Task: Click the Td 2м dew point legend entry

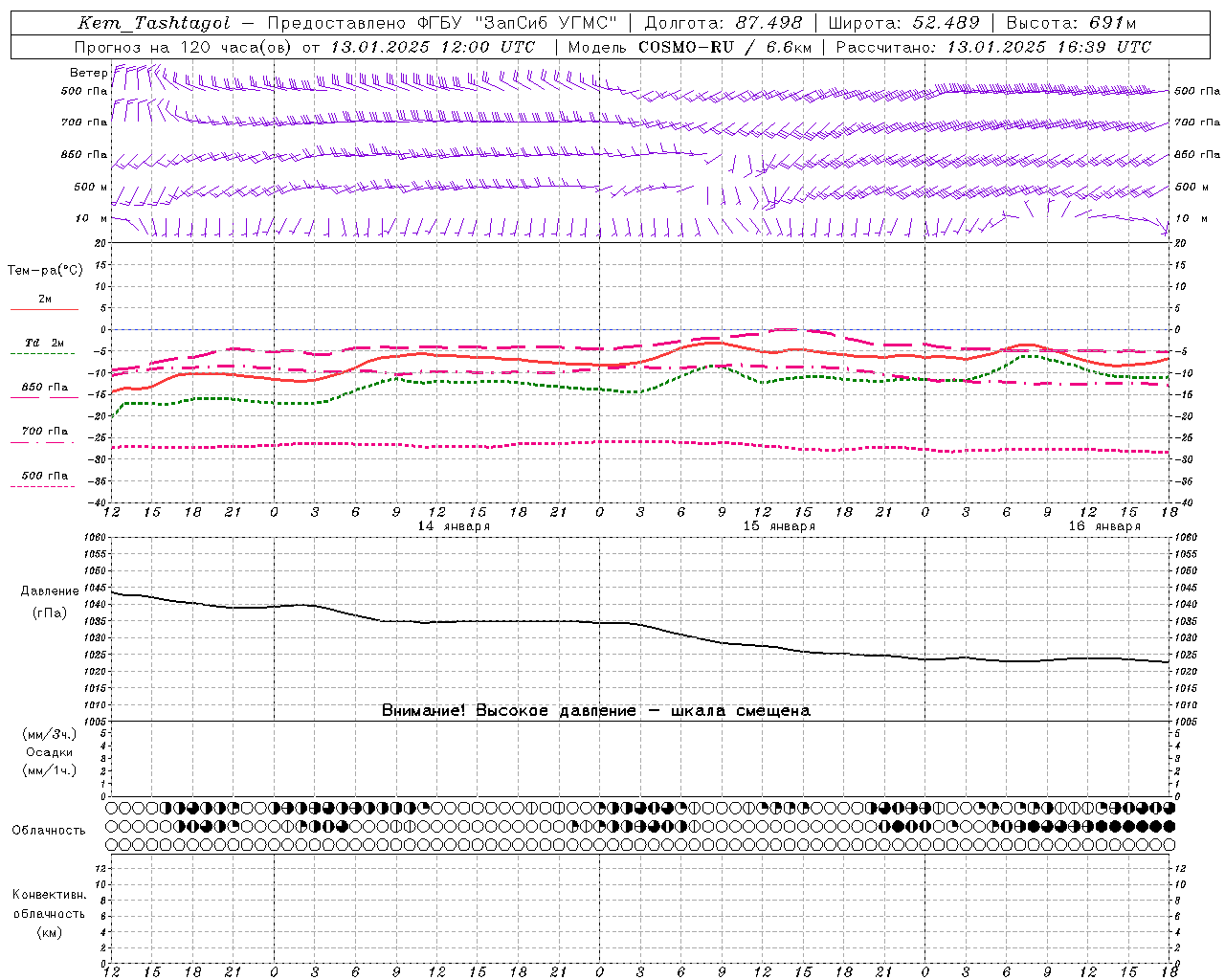Action: [45, 343]
